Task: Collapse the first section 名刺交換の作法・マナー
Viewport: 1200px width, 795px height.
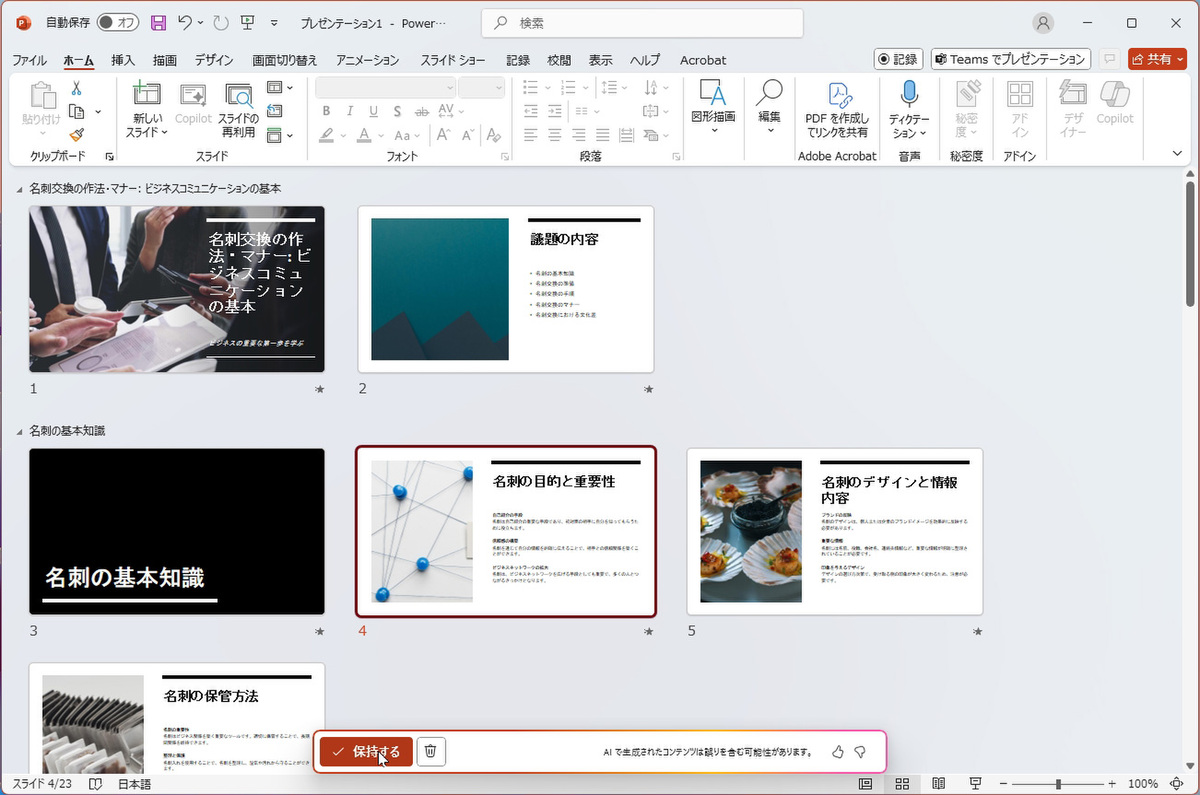Action: (x=20, y=188)
